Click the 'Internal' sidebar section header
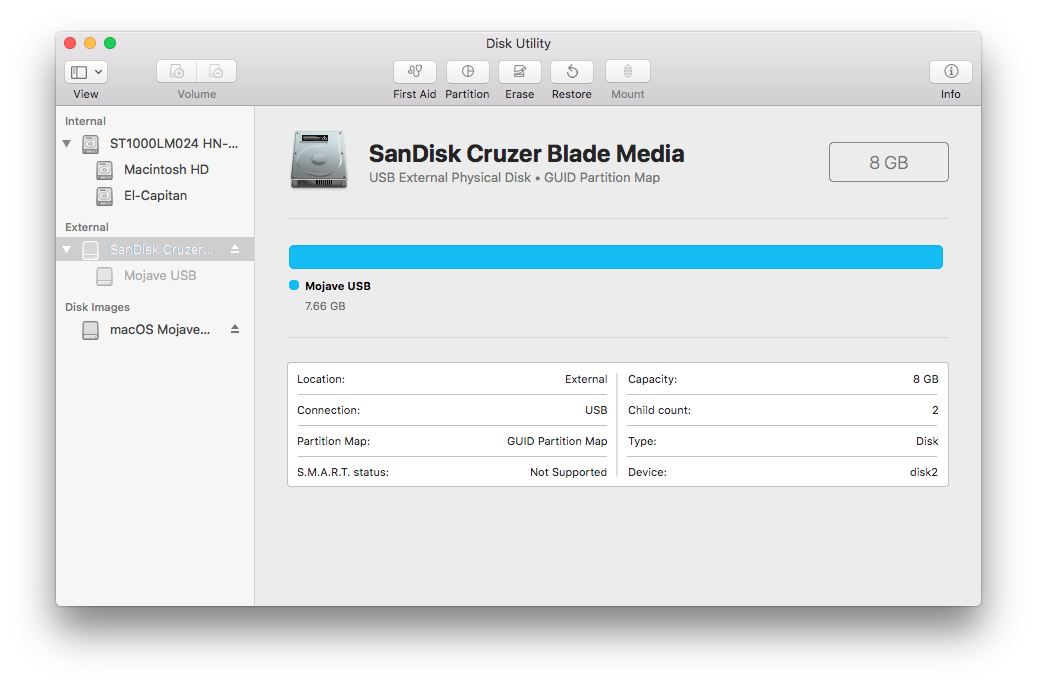 click(85, 121)
